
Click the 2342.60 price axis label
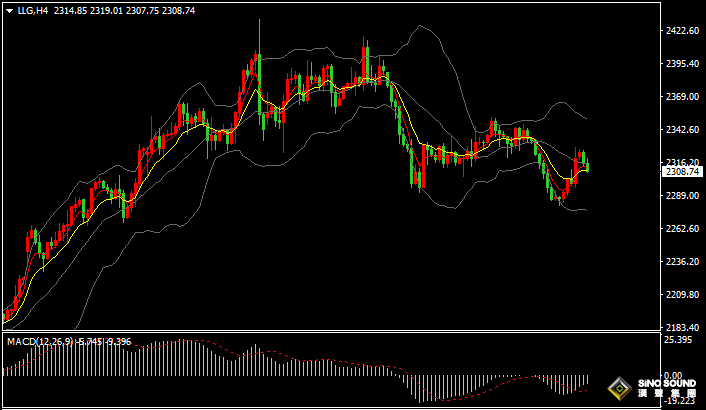pos(681,130)
